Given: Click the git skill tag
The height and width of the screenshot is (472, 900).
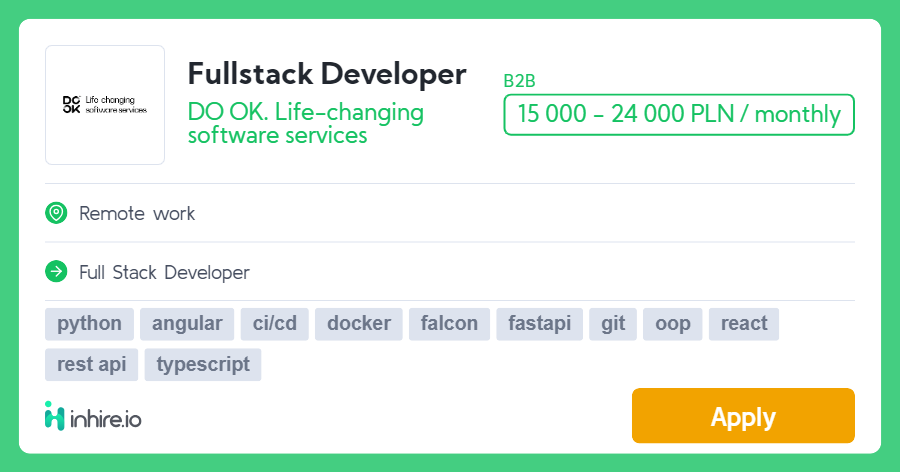Looking at the screenshot, I should coord(613,324).
